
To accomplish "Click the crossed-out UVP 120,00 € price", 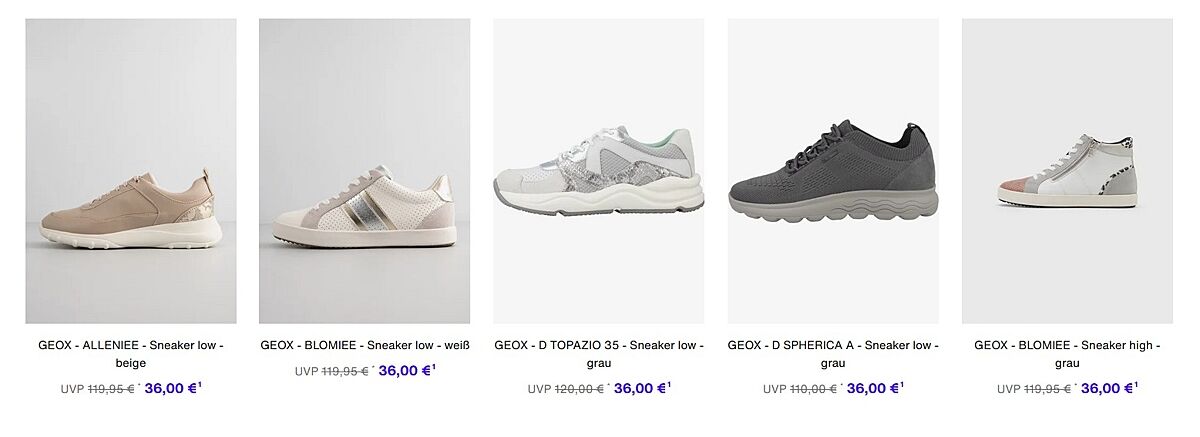I will pyautogui.click(x=566, y=389).
